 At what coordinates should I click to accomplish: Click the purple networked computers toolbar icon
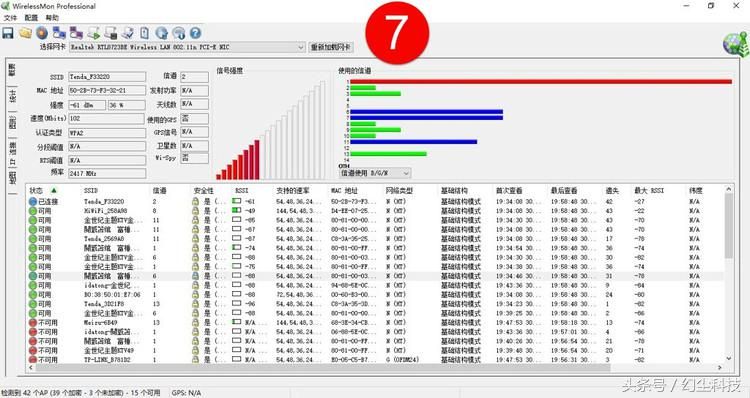pyautogui.click(x=76, y=33)
